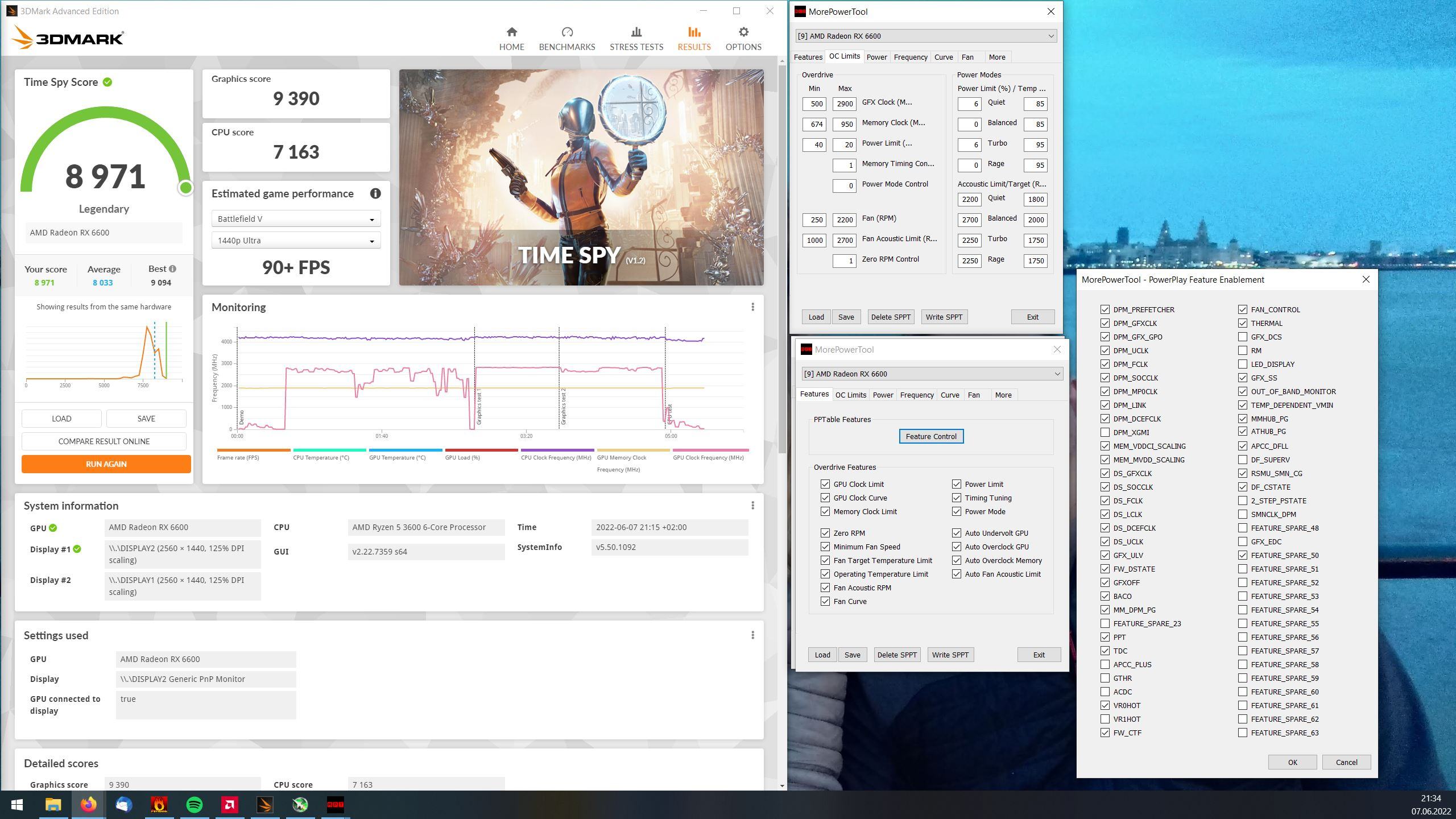1456x819 pixels.
Task: Open Thunderbird from the taskbar
Action: pyautogui.click(x=123, y=805)
